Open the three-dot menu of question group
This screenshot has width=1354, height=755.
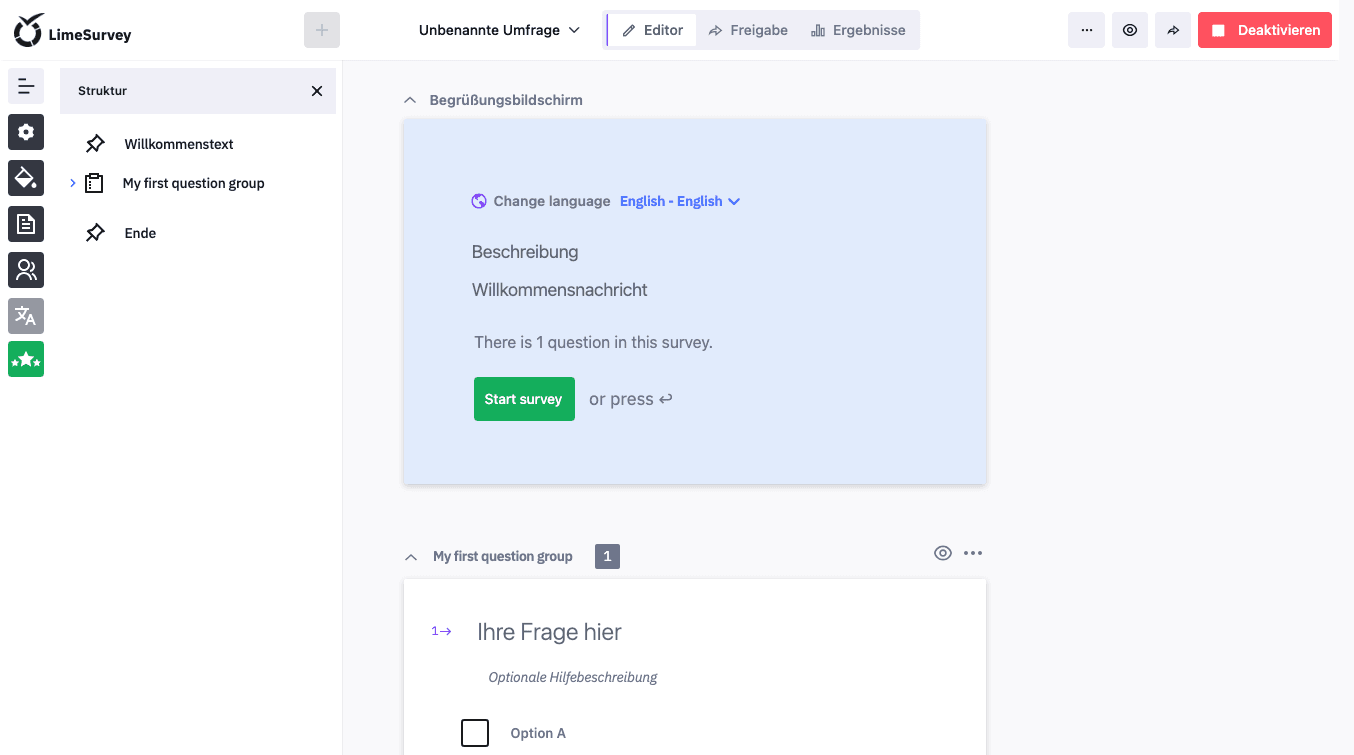[973, 553]
